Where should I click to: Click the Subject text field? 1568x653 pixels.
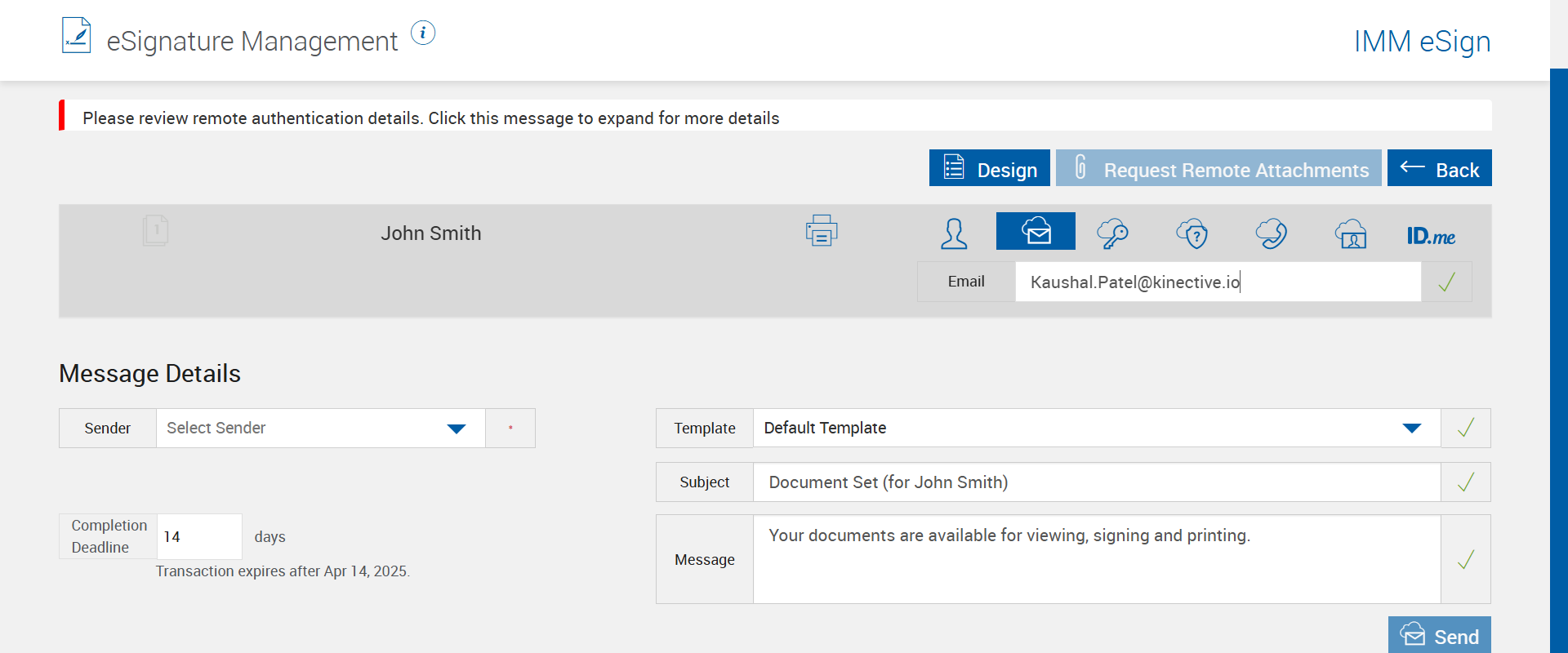(1096, 482)
